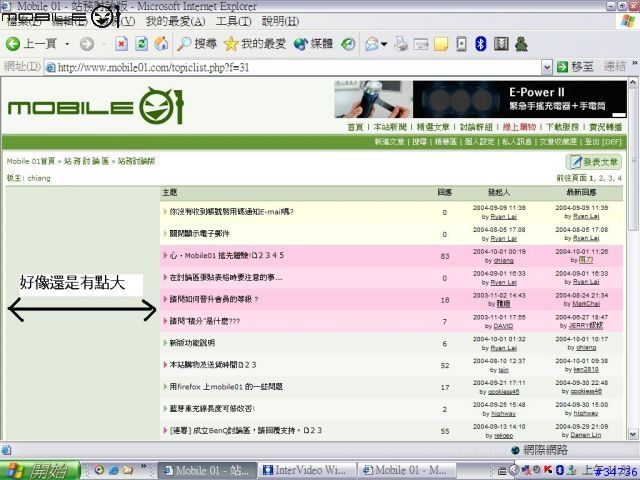Expand the toolbar overflow chevron beside 連結
Screen dimensions: 640x480
tap(635, 63)
